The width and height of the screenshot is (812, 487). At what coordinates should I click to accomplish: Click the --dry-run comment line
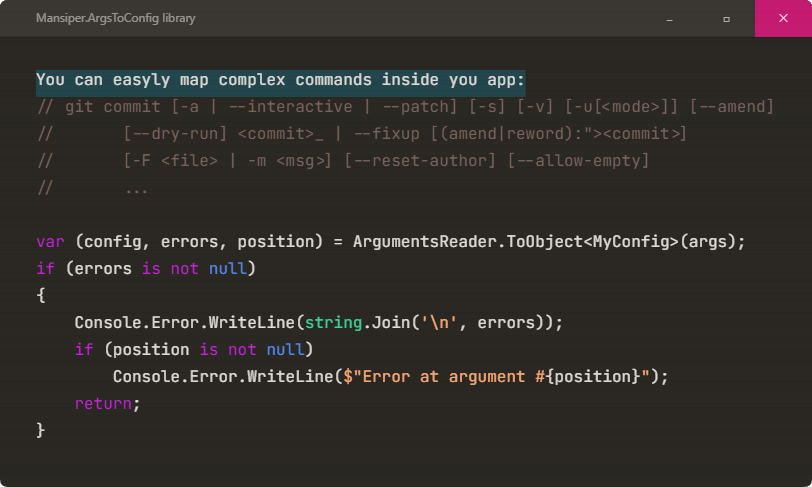tap(362, 134)
